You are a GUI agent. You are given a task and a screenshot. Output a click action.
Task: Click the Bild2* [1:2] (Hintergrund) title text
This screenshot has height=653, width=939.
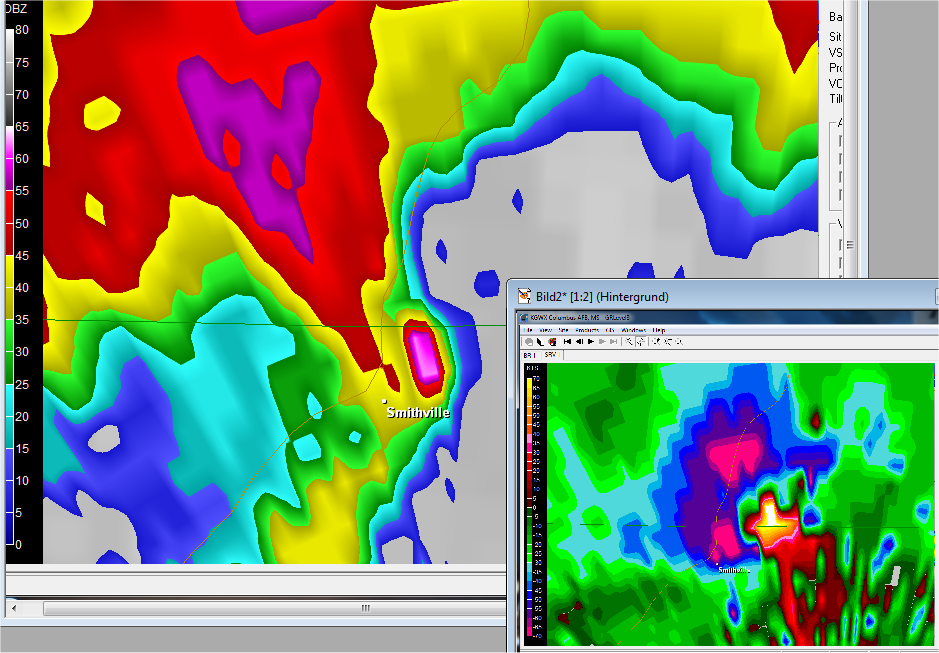pyautogui.click(x=602, y=297)
